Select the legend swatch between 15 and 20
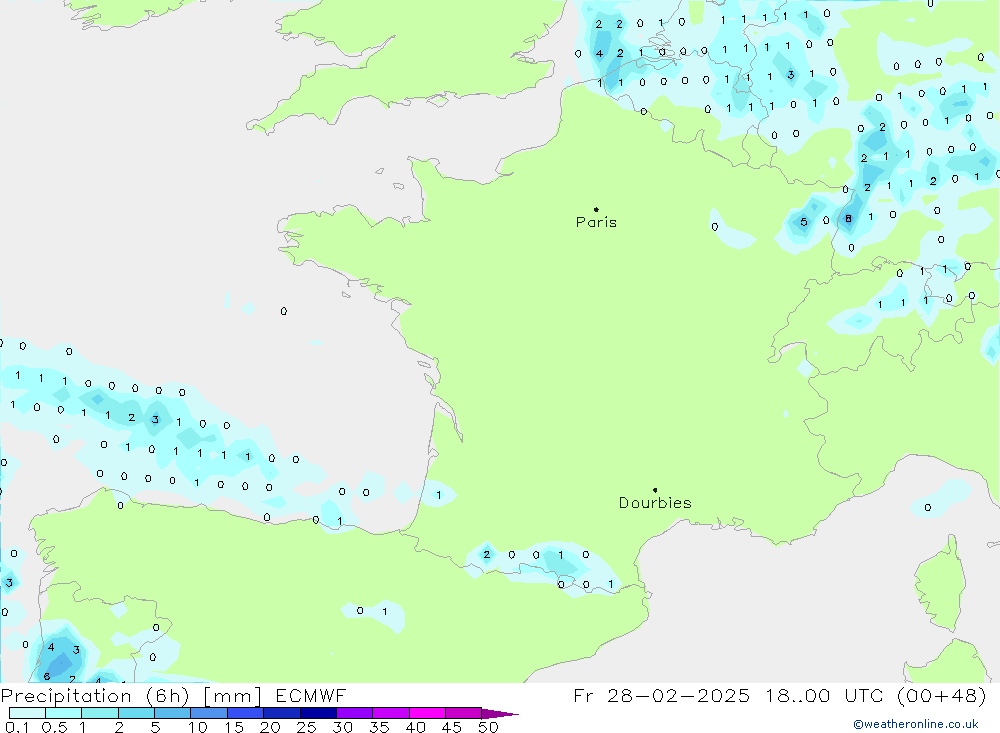 (x=245, y=714)
